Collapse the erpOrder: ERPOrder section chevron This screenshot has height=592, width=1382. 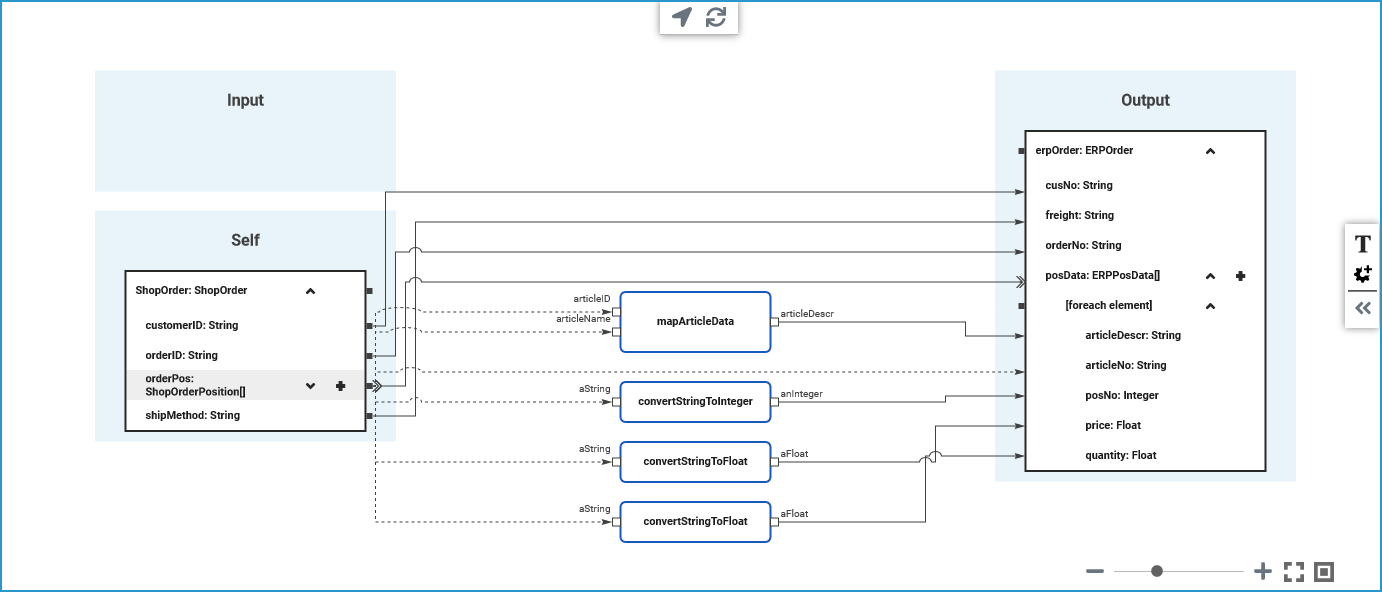[x=1210, y=150]
